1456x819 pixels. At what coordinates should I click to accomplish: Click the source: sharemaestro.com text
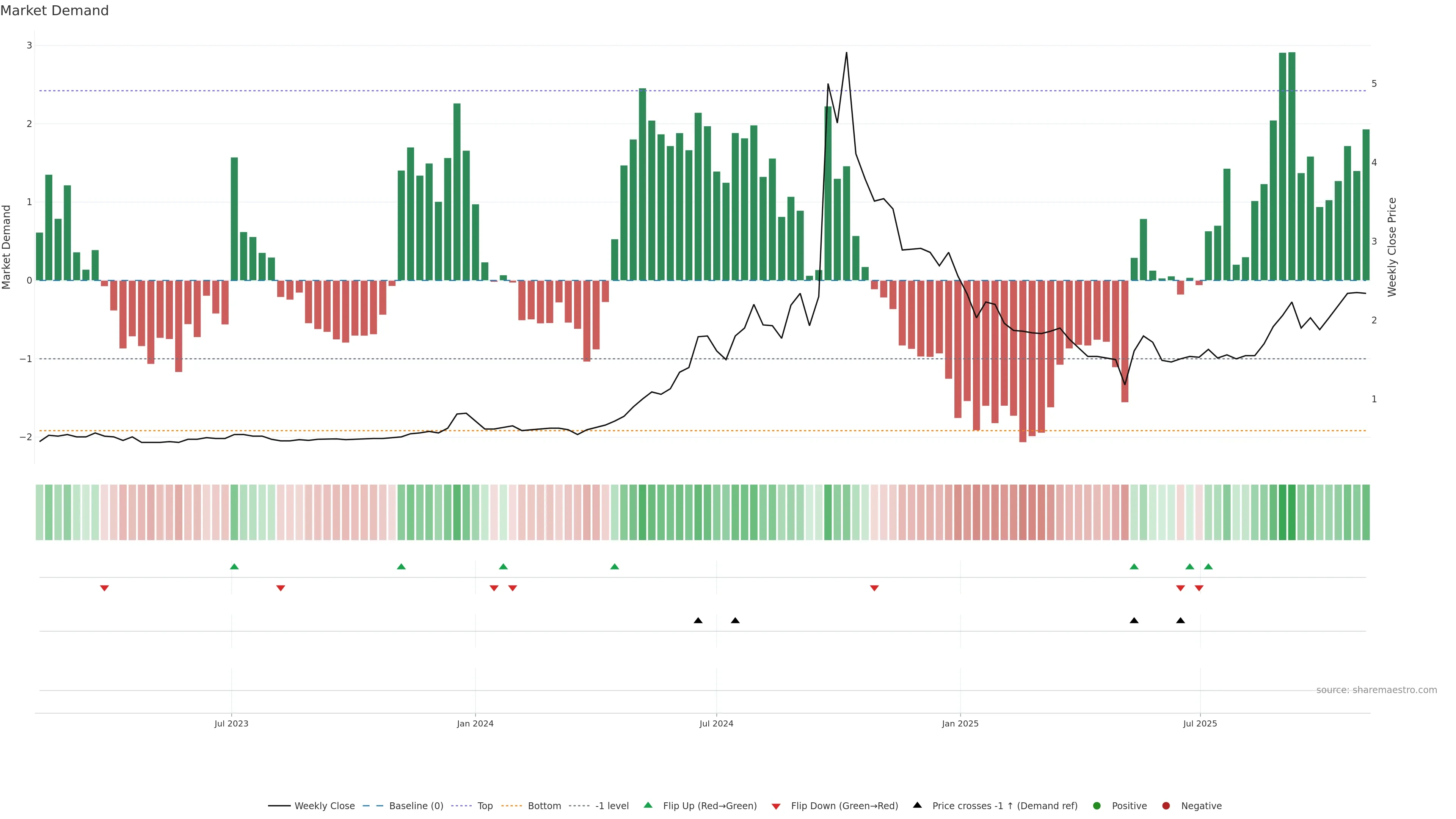[x=1376, y=690]
